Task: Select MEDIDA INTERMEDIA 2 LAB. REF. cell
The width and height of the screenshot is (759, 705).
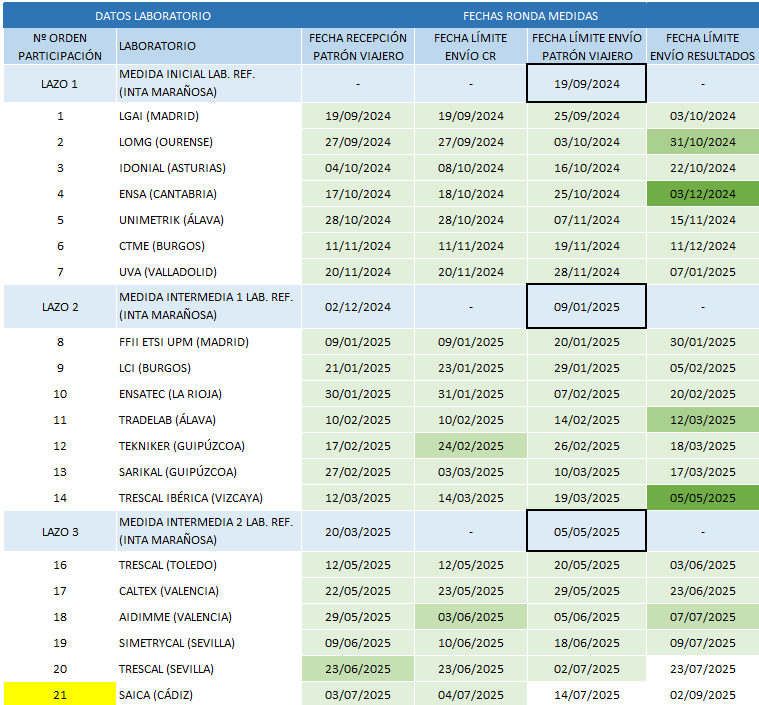Action: pos(209,532)
